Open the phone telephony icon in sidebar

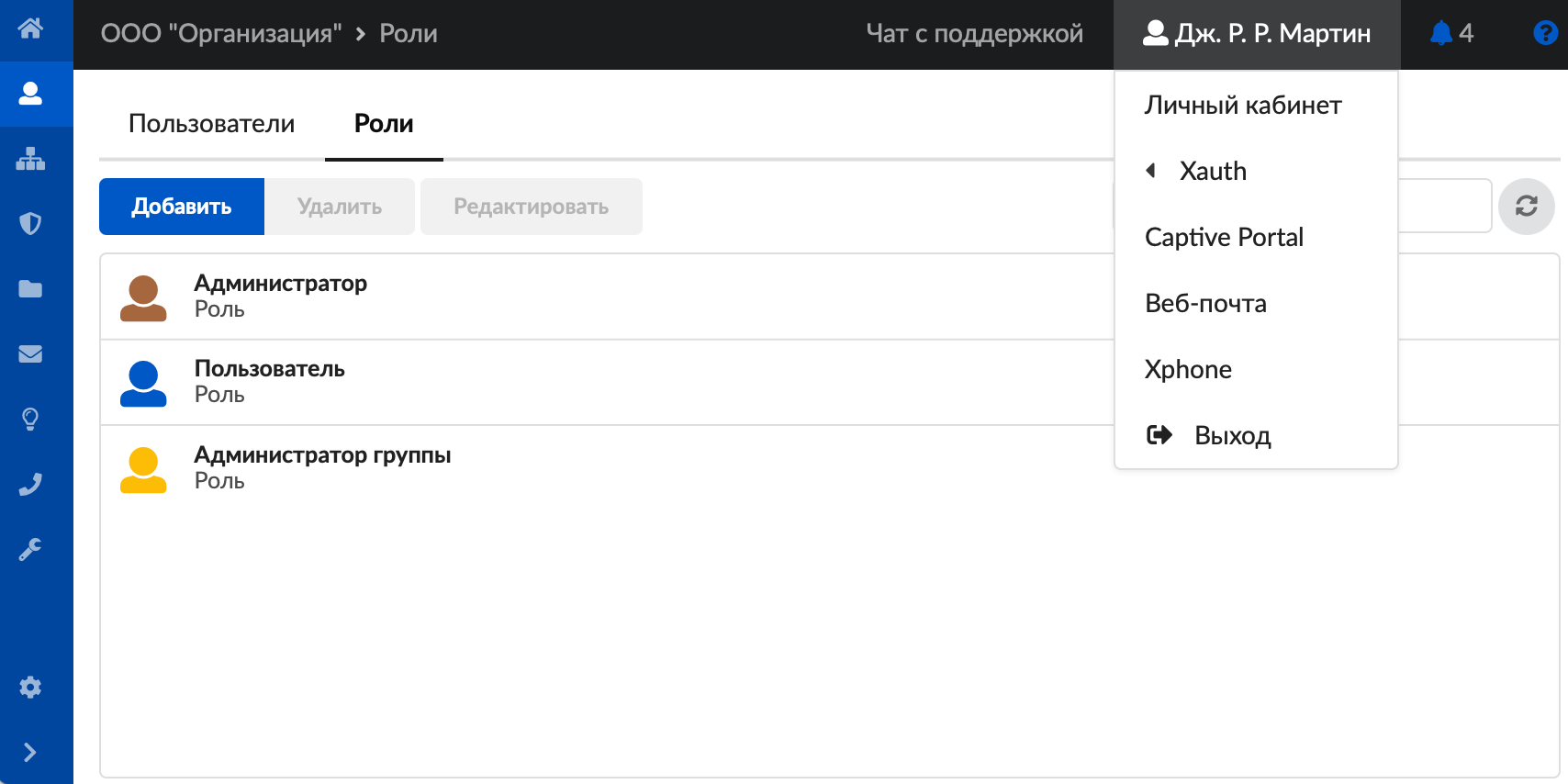(30, 485)
